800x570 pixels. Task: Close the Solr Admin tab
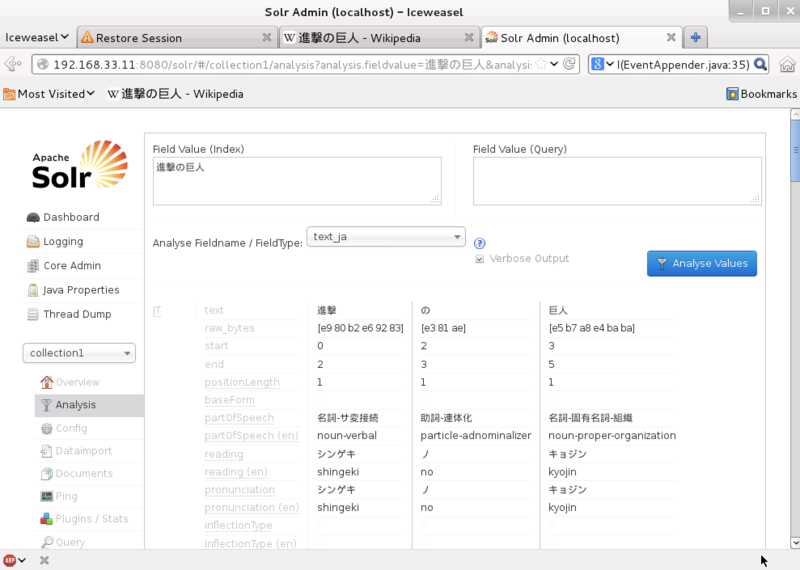671,37
